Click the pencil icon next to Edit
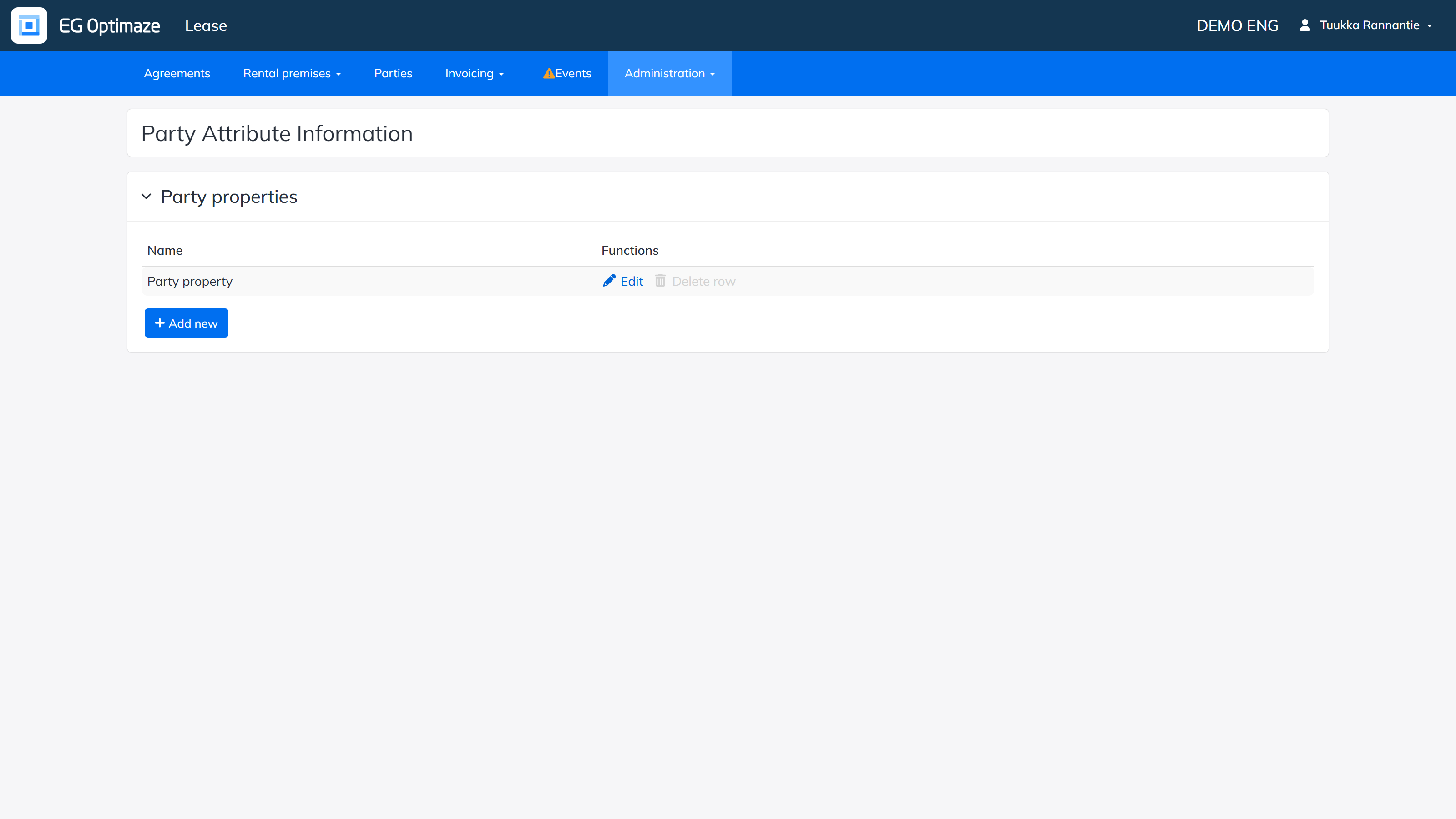The image size is (1456, 819). pos(609,281)
